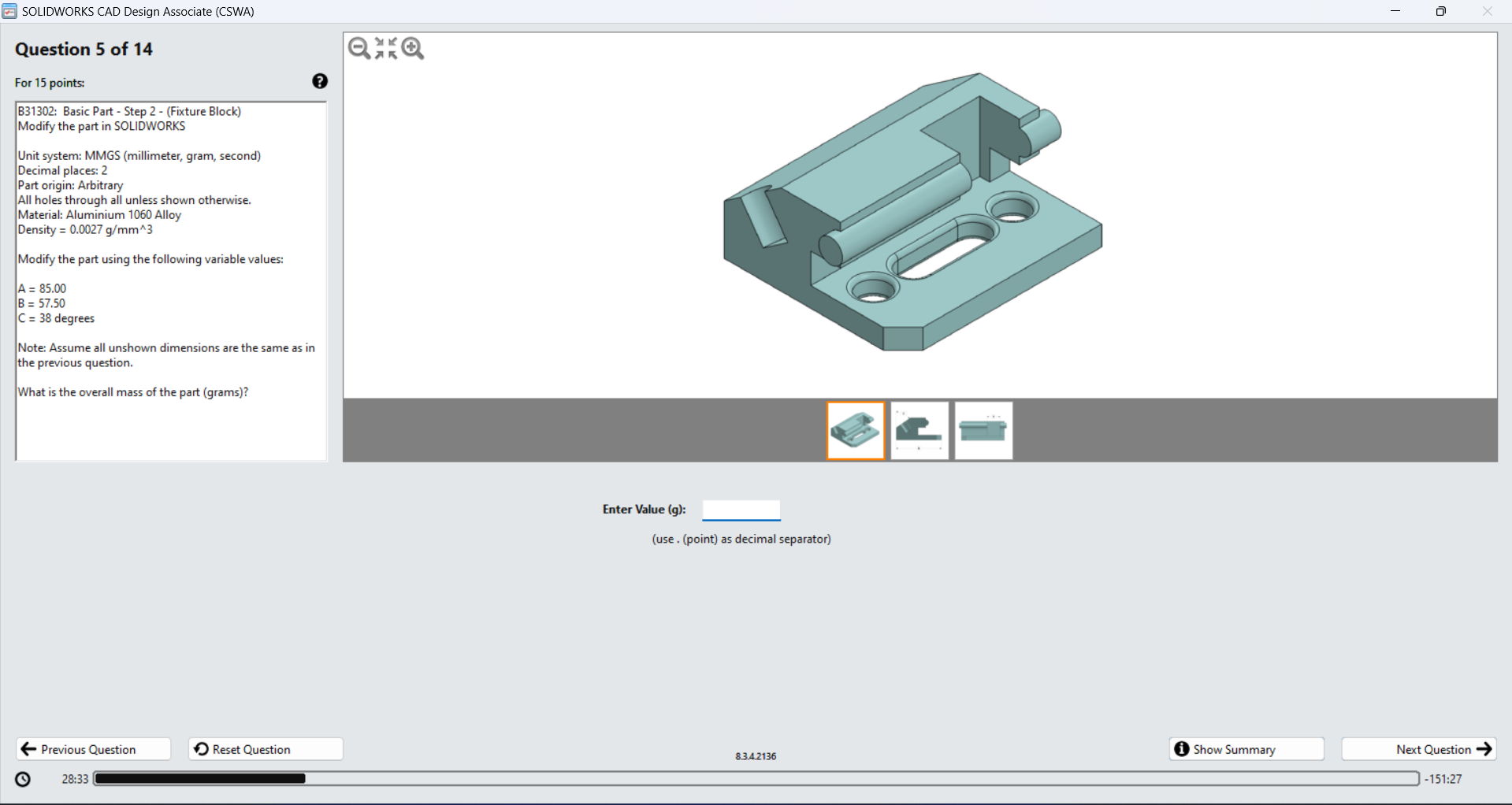Click the Reset Question circular-arrow icon
This screenshot has width=1512, height=805.
200,748
